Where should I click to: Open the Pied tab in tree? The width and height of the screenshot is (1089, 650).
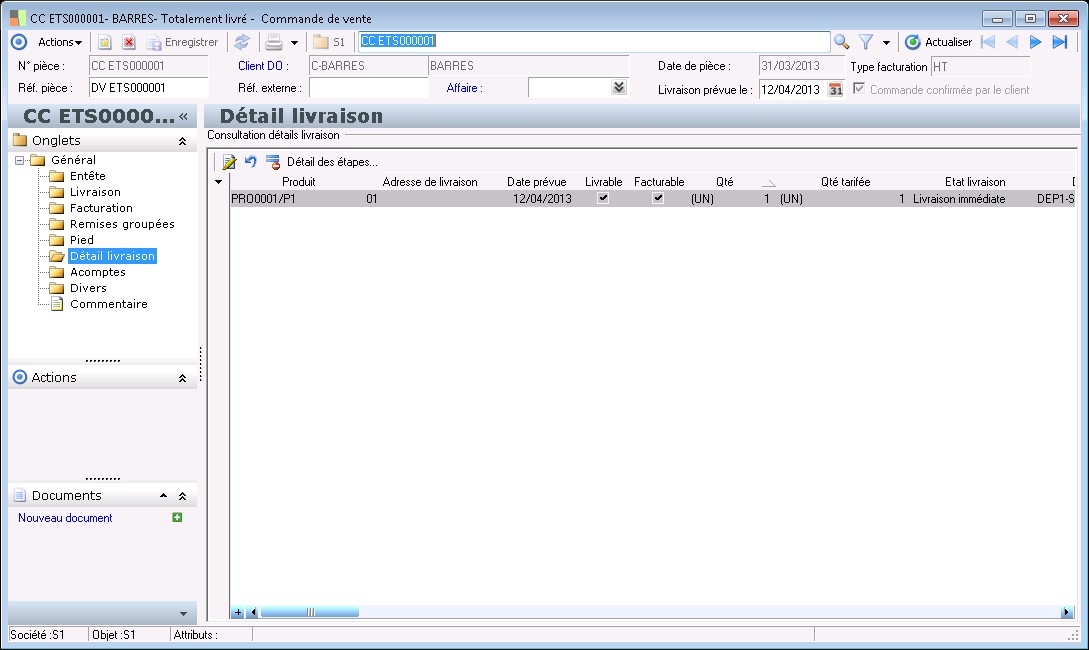(x=81, y=240)
